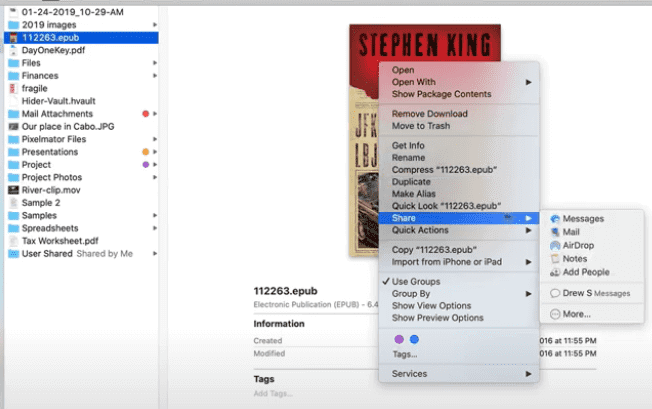Click the More ellipsis icon
This screenshot has height=409, width=652.
[x=554, y=314]
